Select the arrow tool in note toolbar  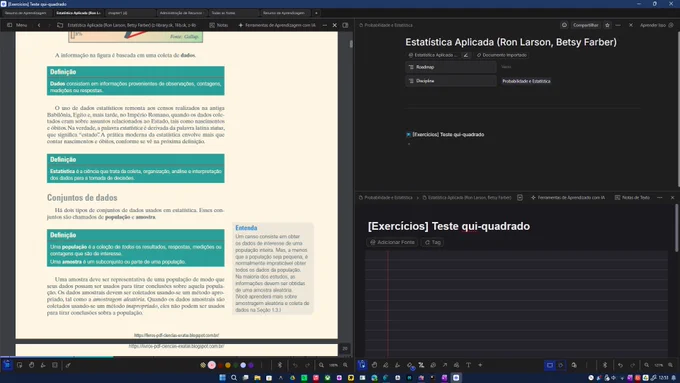445,365
